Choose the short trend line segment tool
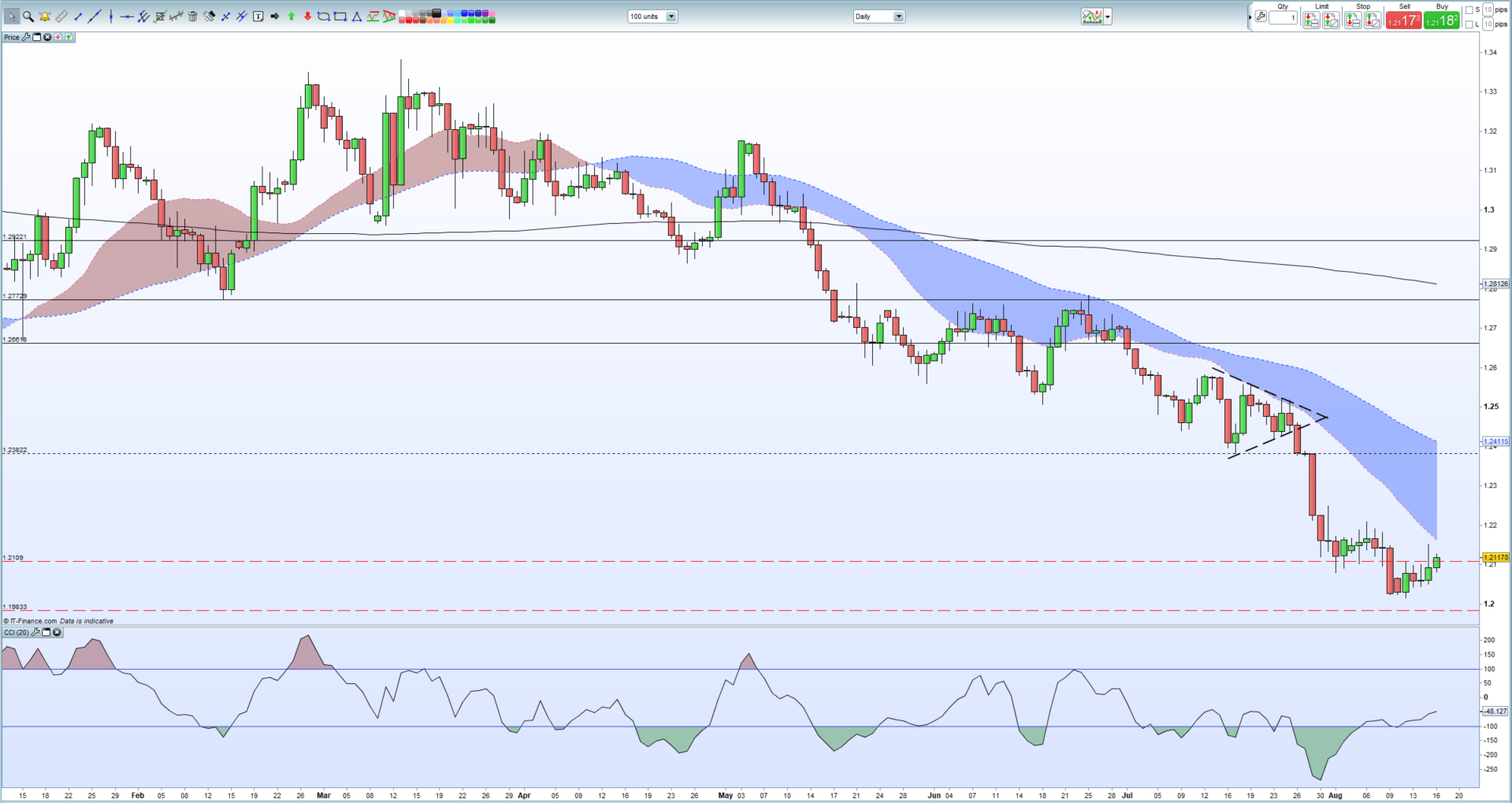 (x=78, y=17)
